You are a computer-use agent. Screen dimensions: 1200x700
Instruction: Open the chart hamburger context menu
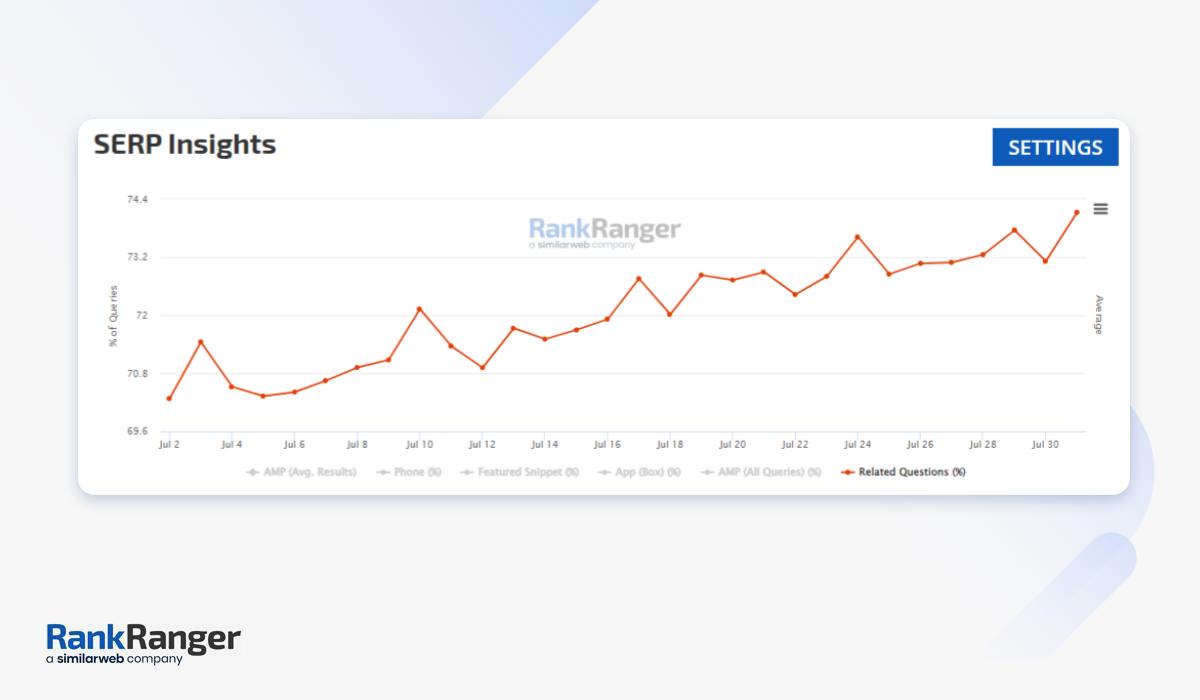pyautogui.click(x=1100, y=209)
